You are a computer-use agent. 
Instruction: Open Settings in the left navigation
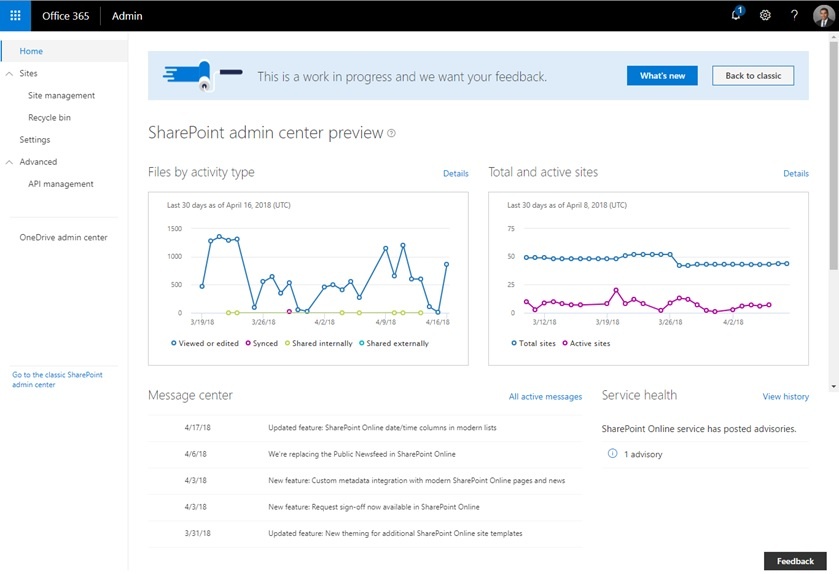[x=35, y=140]
